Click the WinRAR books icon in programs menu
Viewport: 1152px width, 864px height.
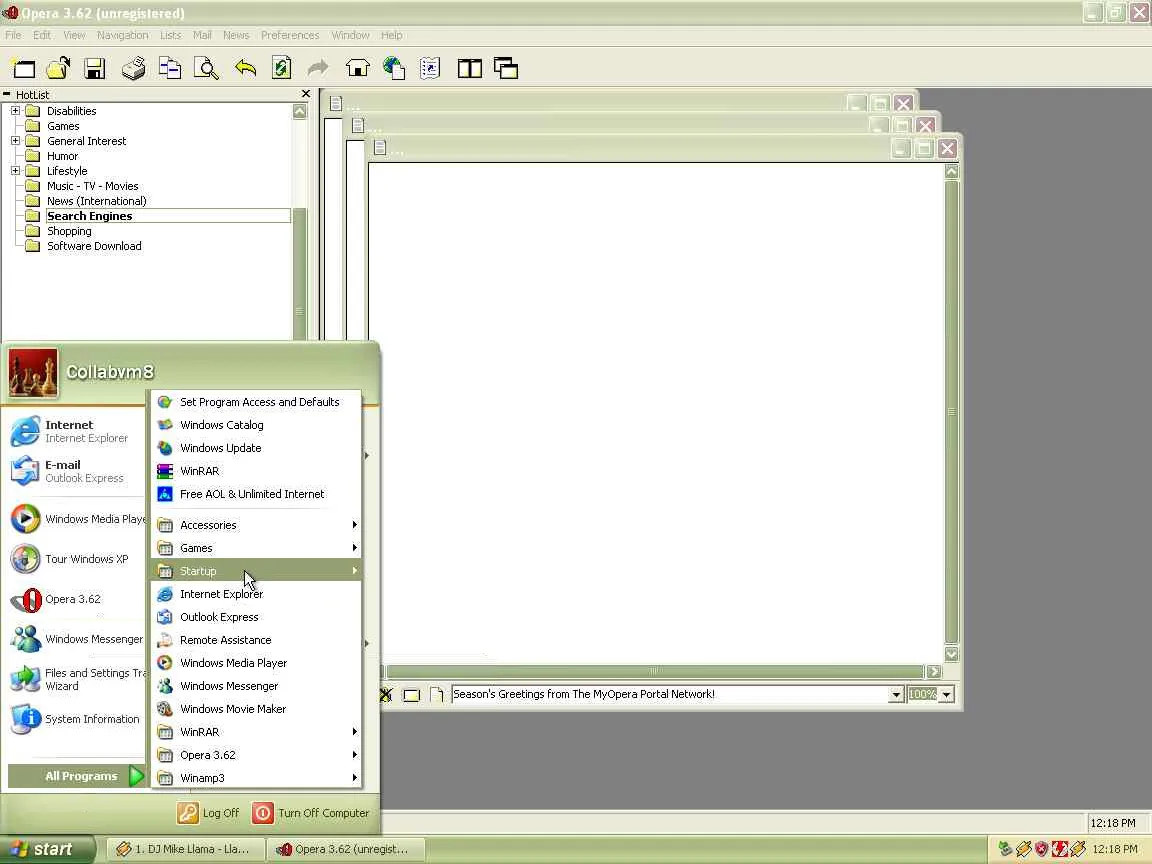(x=165, y=471)
